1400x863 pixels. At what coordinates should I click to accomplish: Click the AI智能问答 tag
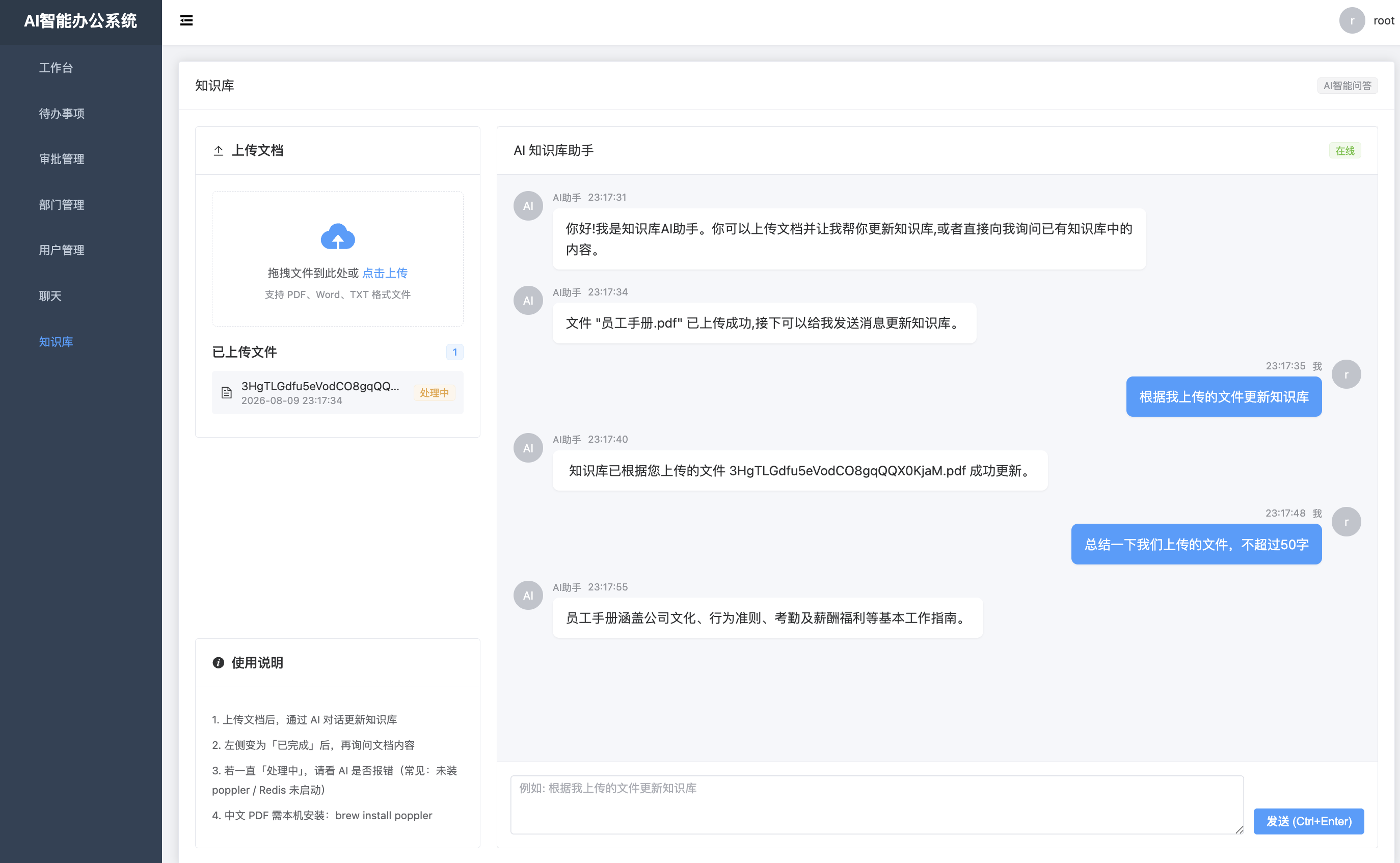[x=1347, y=86]
